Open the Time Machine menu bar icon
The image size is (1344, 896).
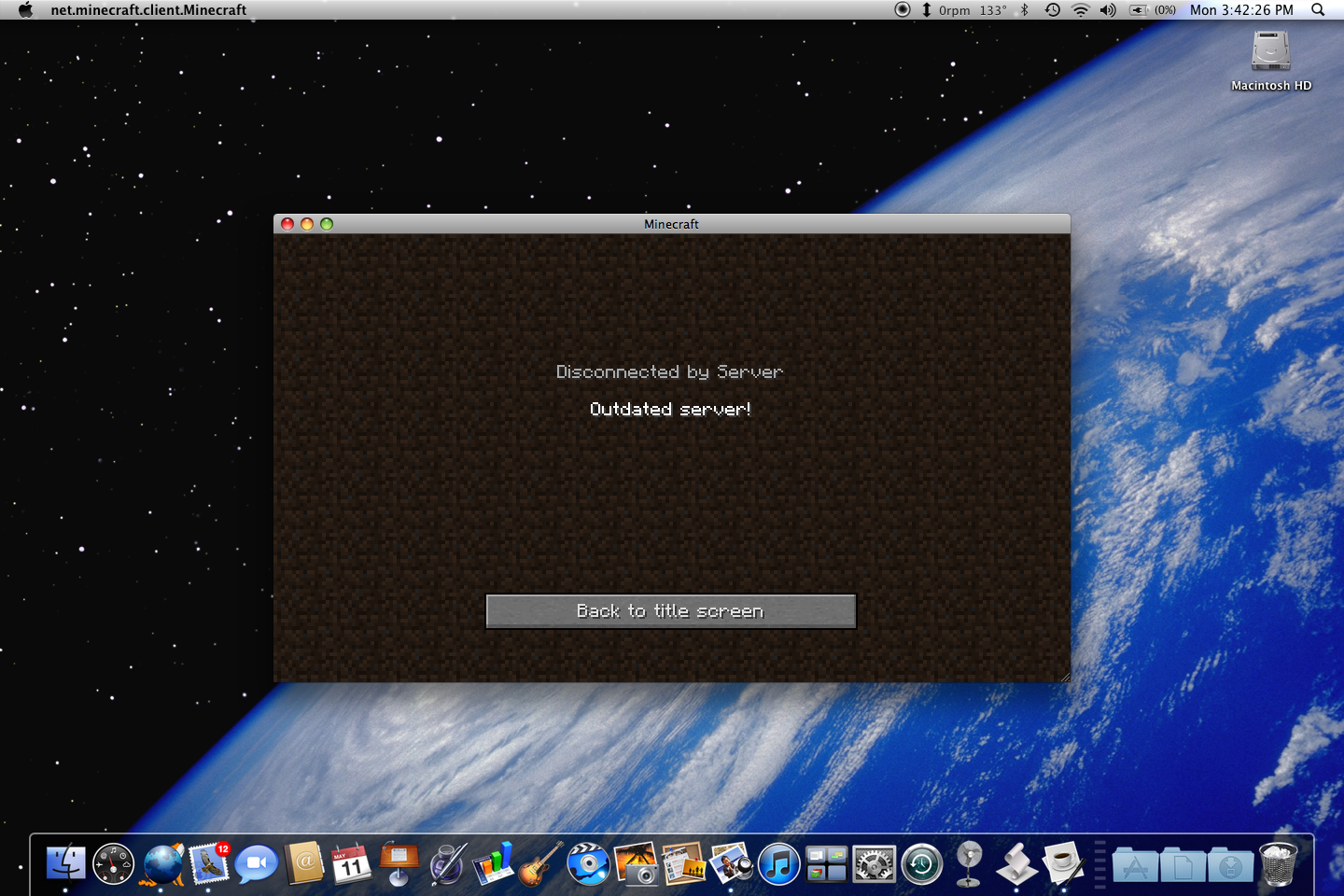coord(1052,9)
